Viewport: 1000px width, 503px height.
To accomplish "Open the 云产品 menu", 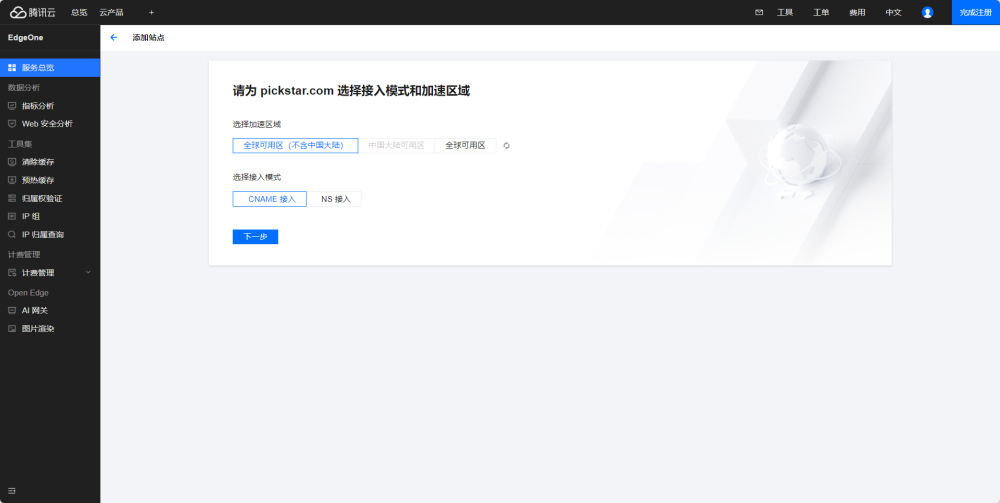I will coord(112,12).
